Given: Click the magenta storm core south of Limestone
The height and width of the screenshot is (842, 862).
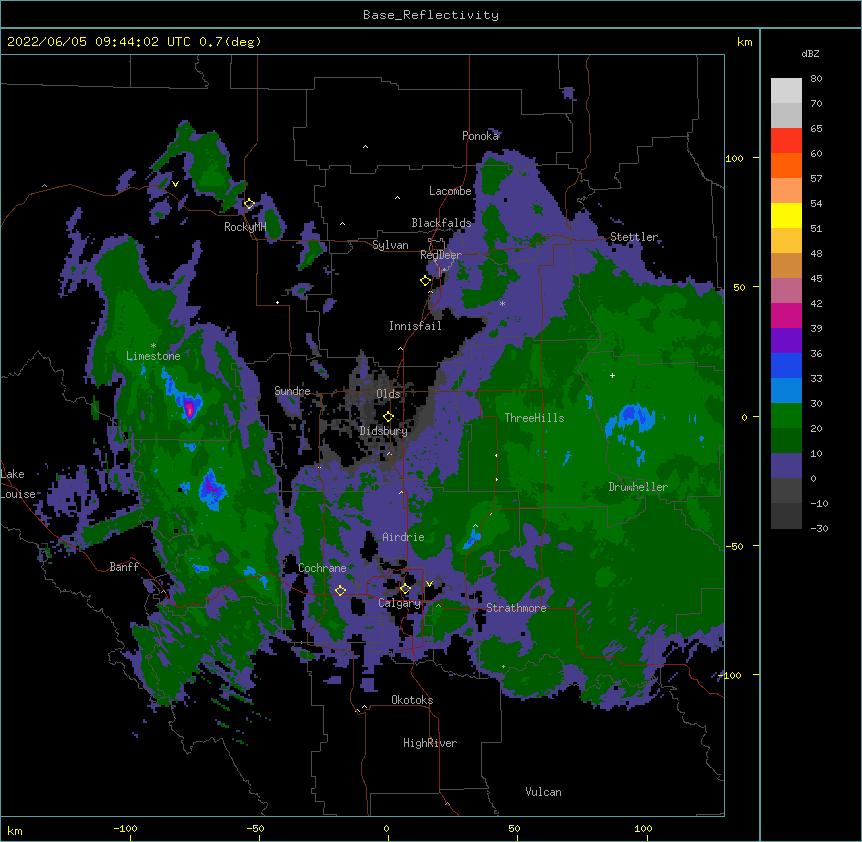Looking at the screenshot, I should [x=189, y=408].
